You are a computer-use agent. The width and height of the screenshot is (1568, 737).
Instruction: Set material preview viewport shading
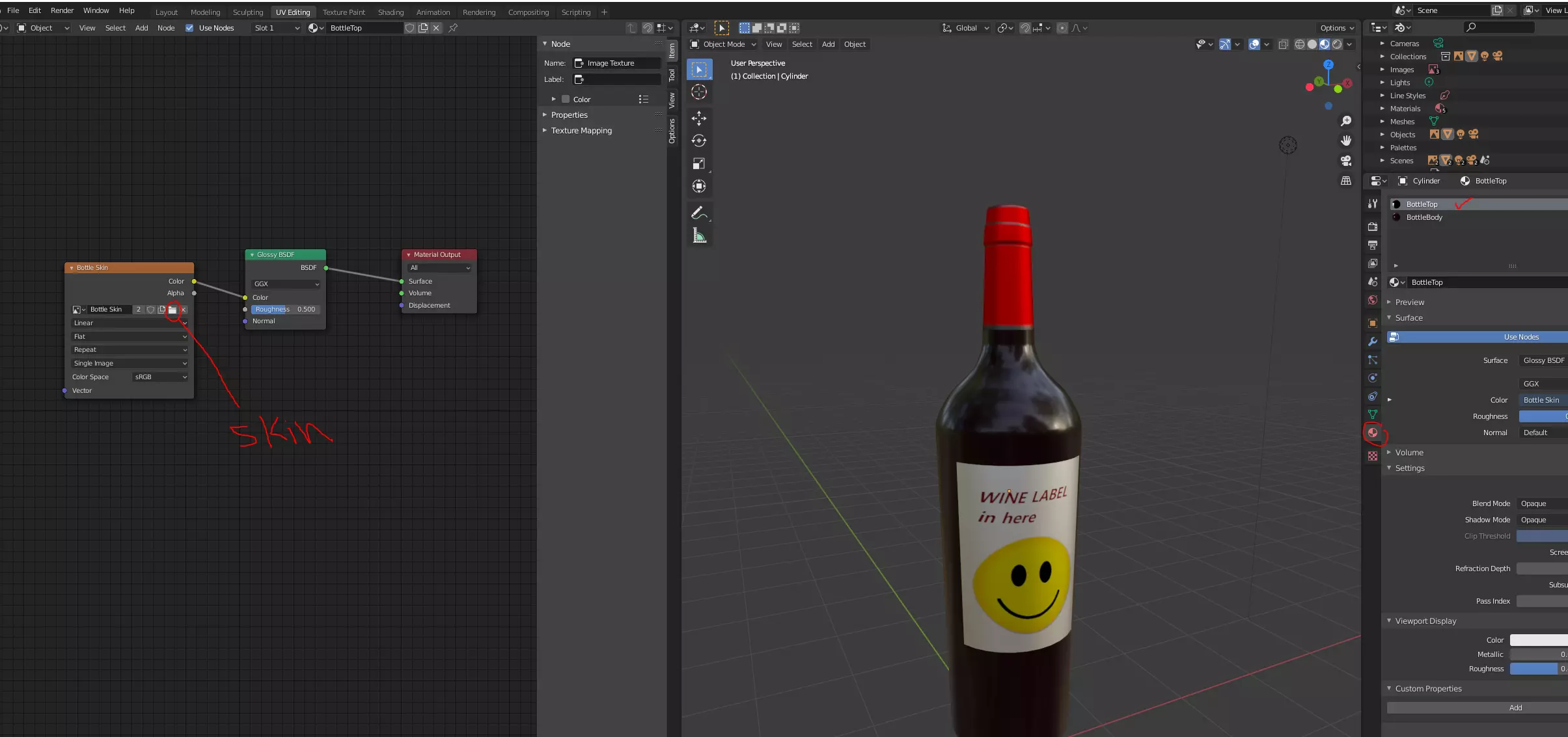(x=1325, y=44)
